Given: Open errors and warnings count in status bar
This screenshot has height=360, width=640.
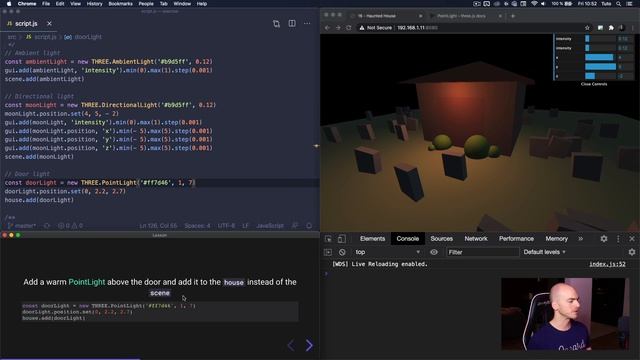Looking at the screenshot, I should pyautogui.click(x=70, y=225).
